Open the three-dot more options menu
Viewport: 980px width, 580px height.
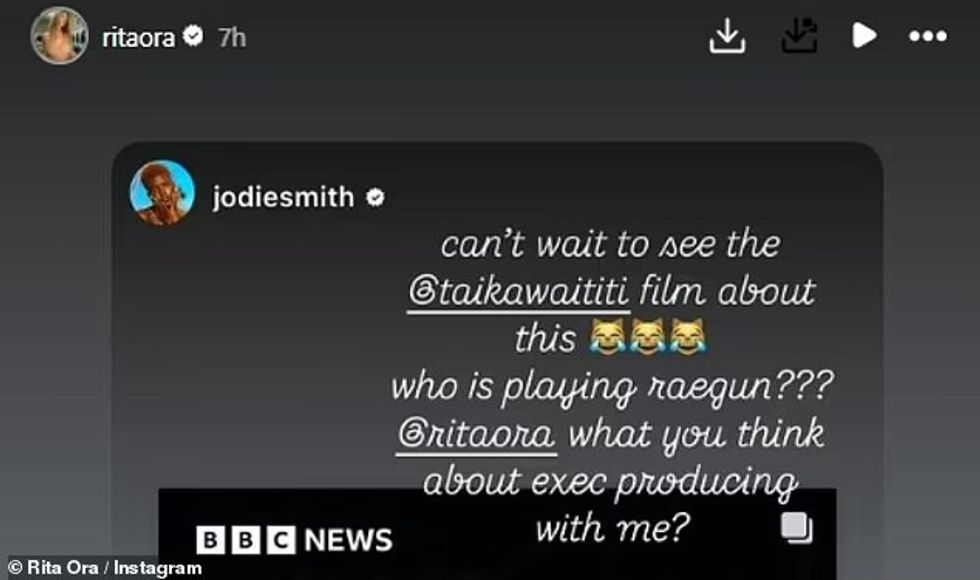tap(928, 36)
